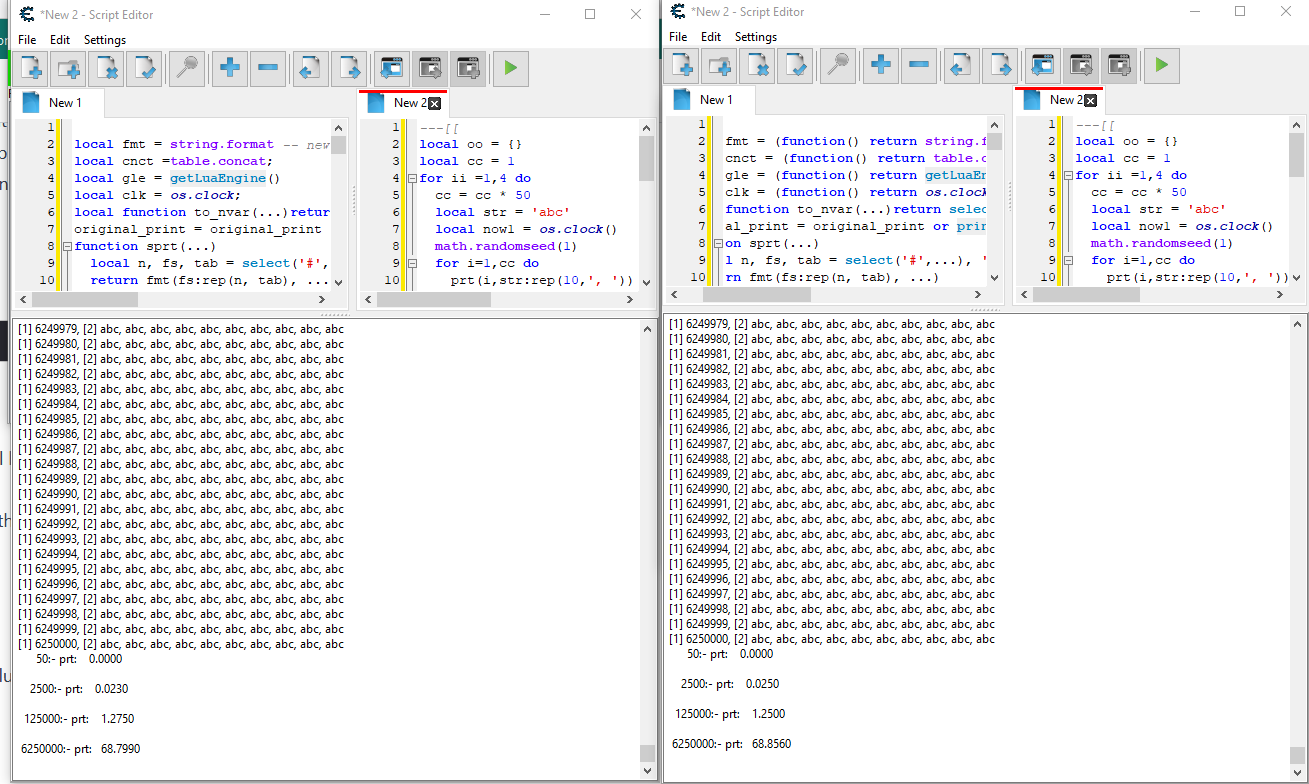Switch to New 1 tab in right window

(711, 100)
